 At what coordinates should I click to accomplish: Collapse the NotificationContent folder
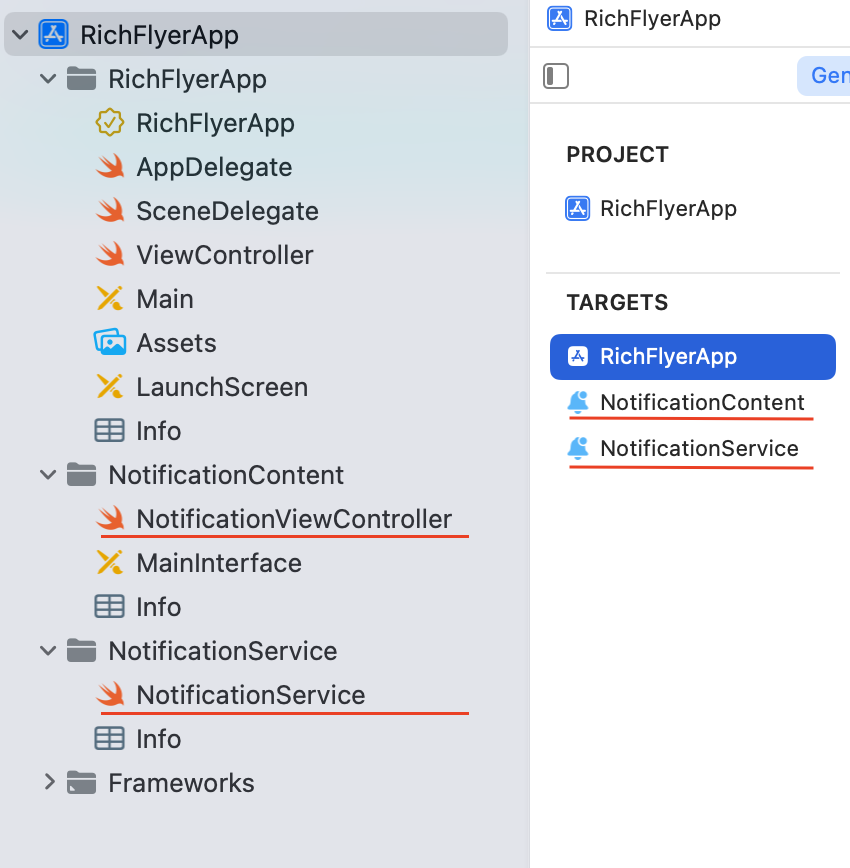click(x=48, y=475)
